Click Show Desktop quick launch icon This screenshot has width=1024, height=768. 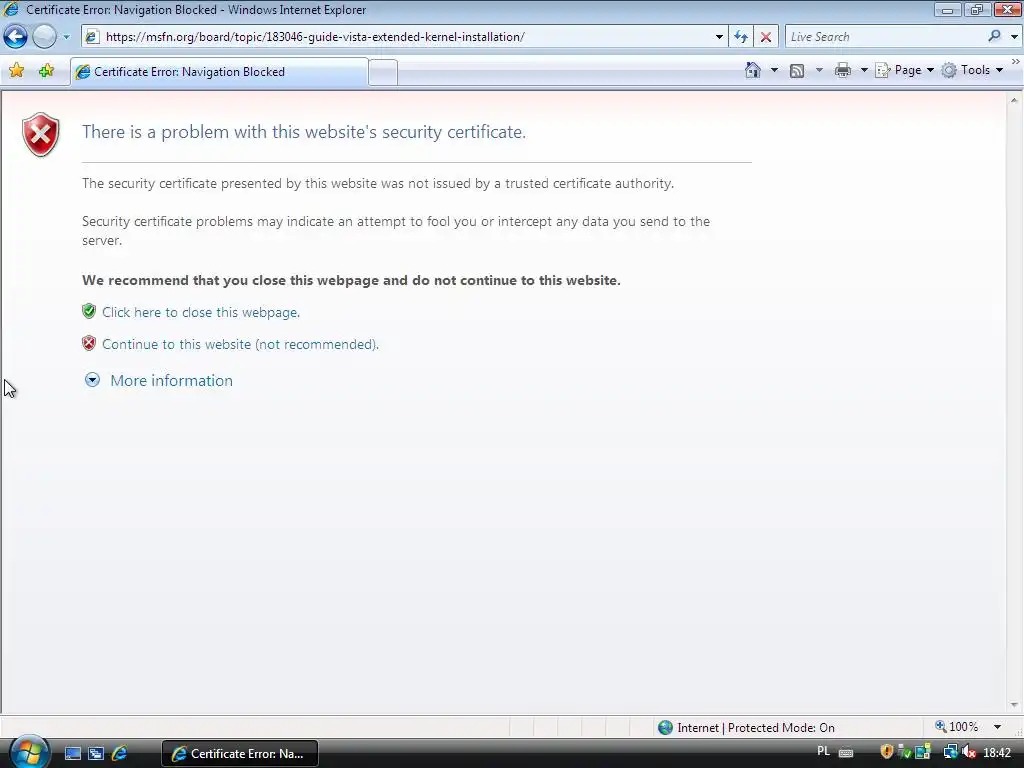[72, 754]
